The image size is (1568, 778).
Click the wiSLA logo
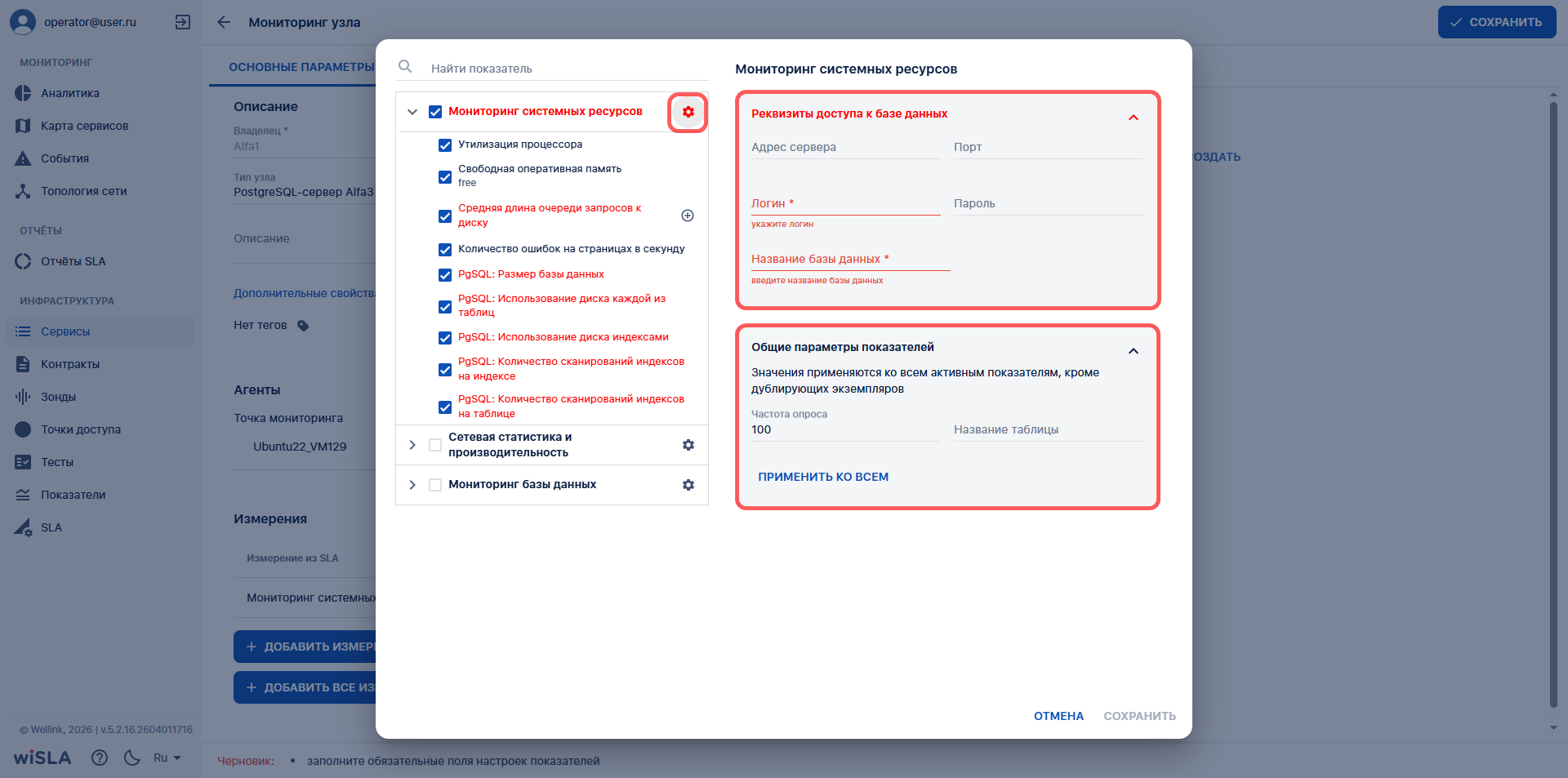pos(42,758)
